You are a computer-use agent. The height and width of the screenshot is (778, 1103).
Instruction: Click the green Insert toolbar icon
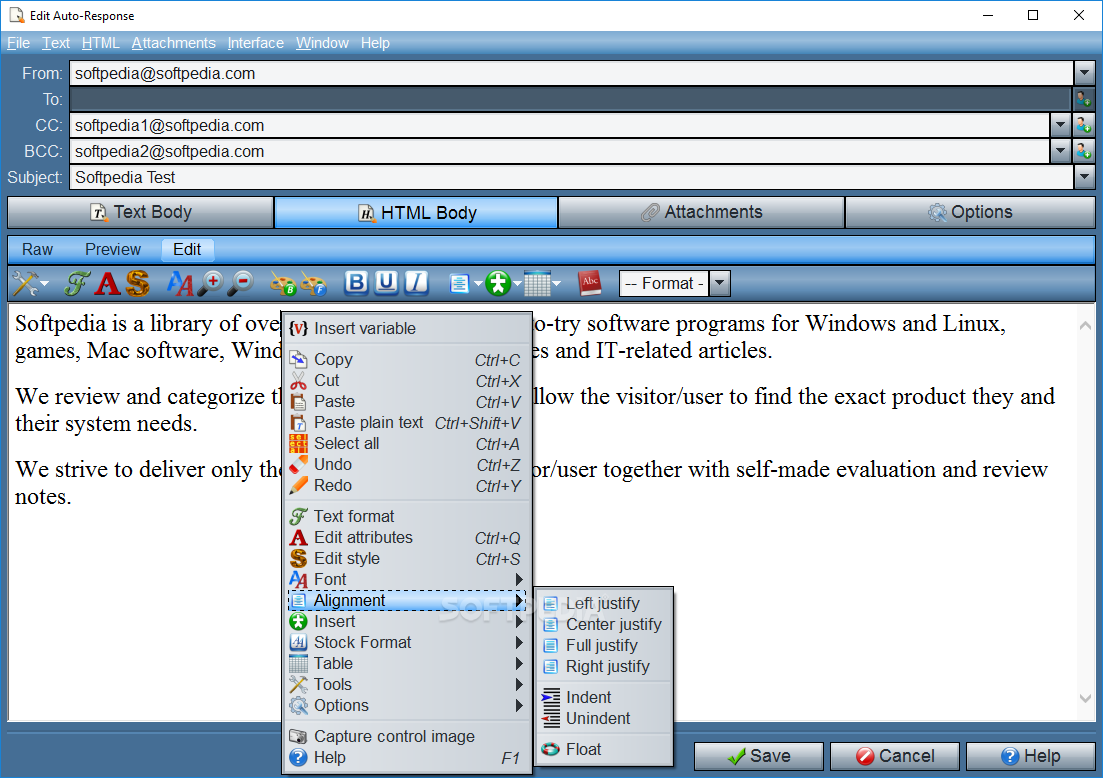pyautogui.click(x=498, y=283)
